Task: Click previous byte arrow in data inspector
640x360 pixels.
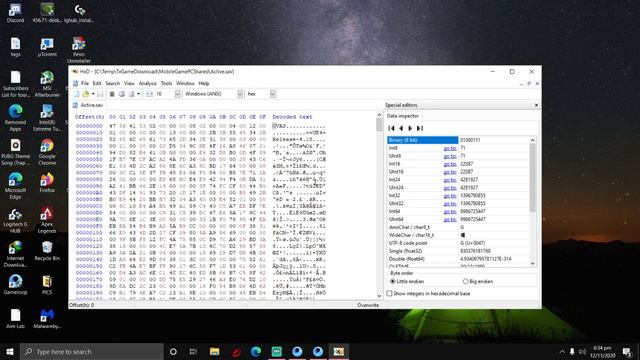Action: click(401, 128)
